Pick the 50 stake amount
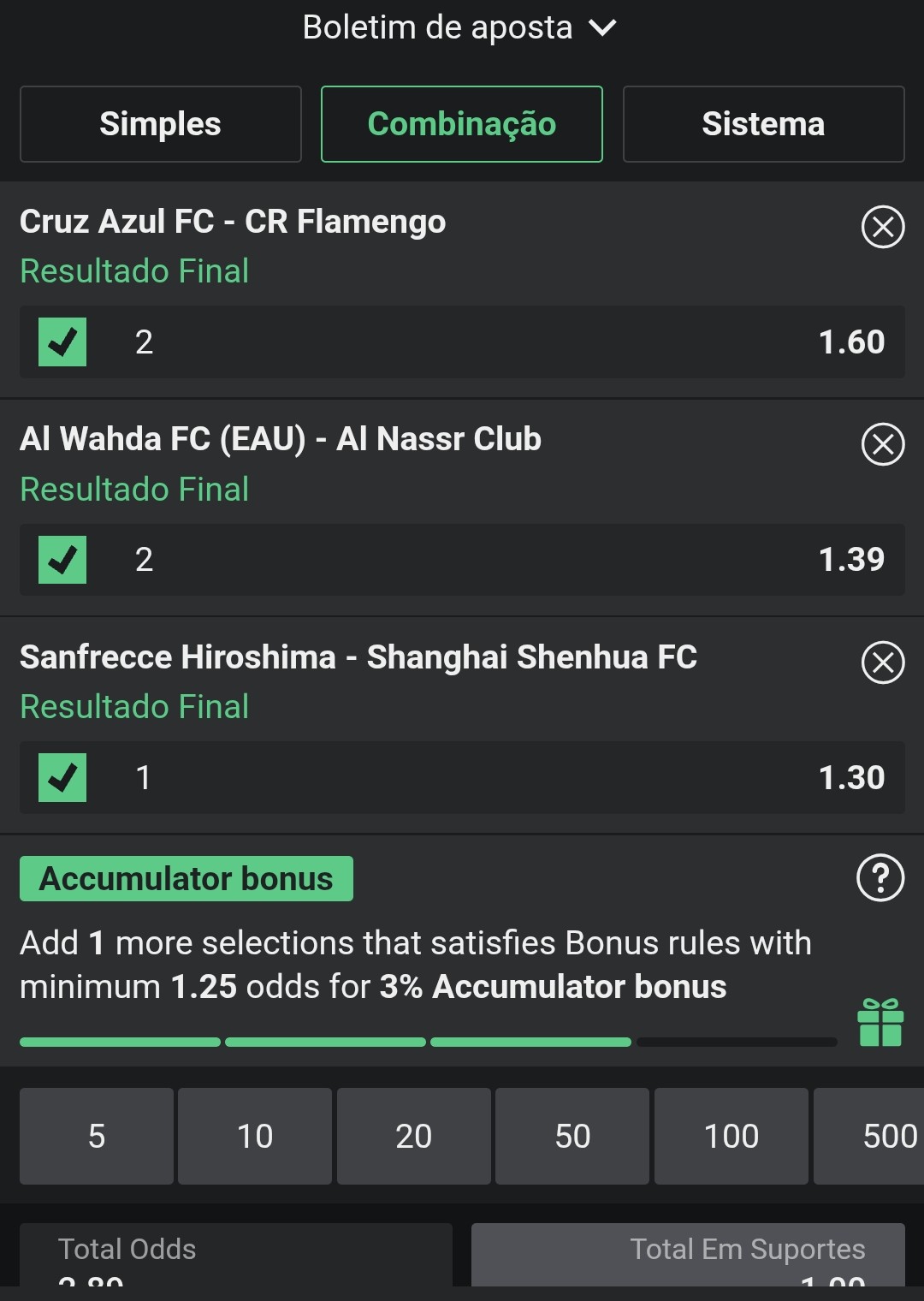The image size is (924, 1301). point(572,1137)
